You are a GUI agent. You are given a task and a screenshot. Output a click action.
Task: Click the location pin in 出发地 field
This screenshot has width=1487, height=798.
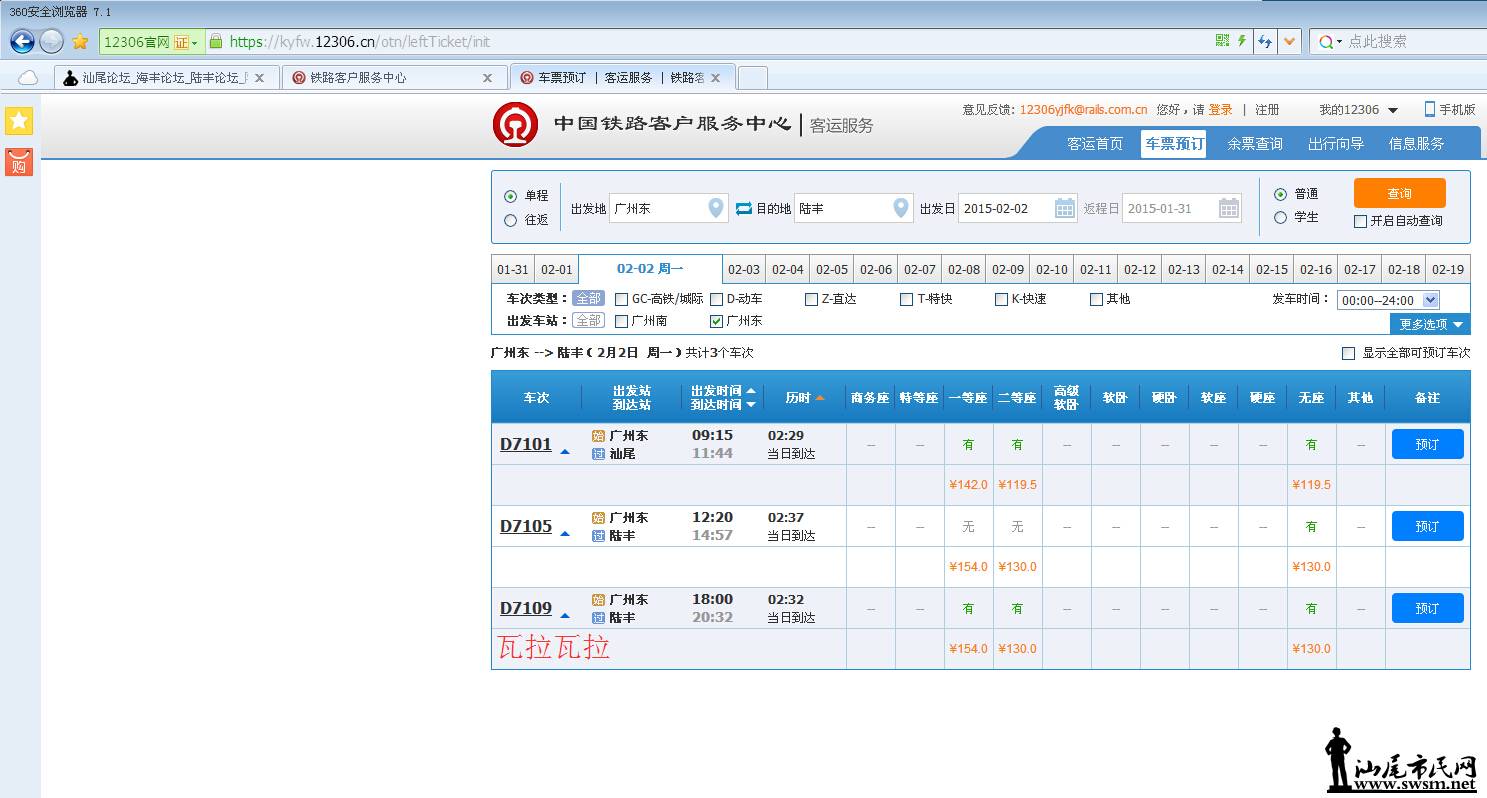716,208
